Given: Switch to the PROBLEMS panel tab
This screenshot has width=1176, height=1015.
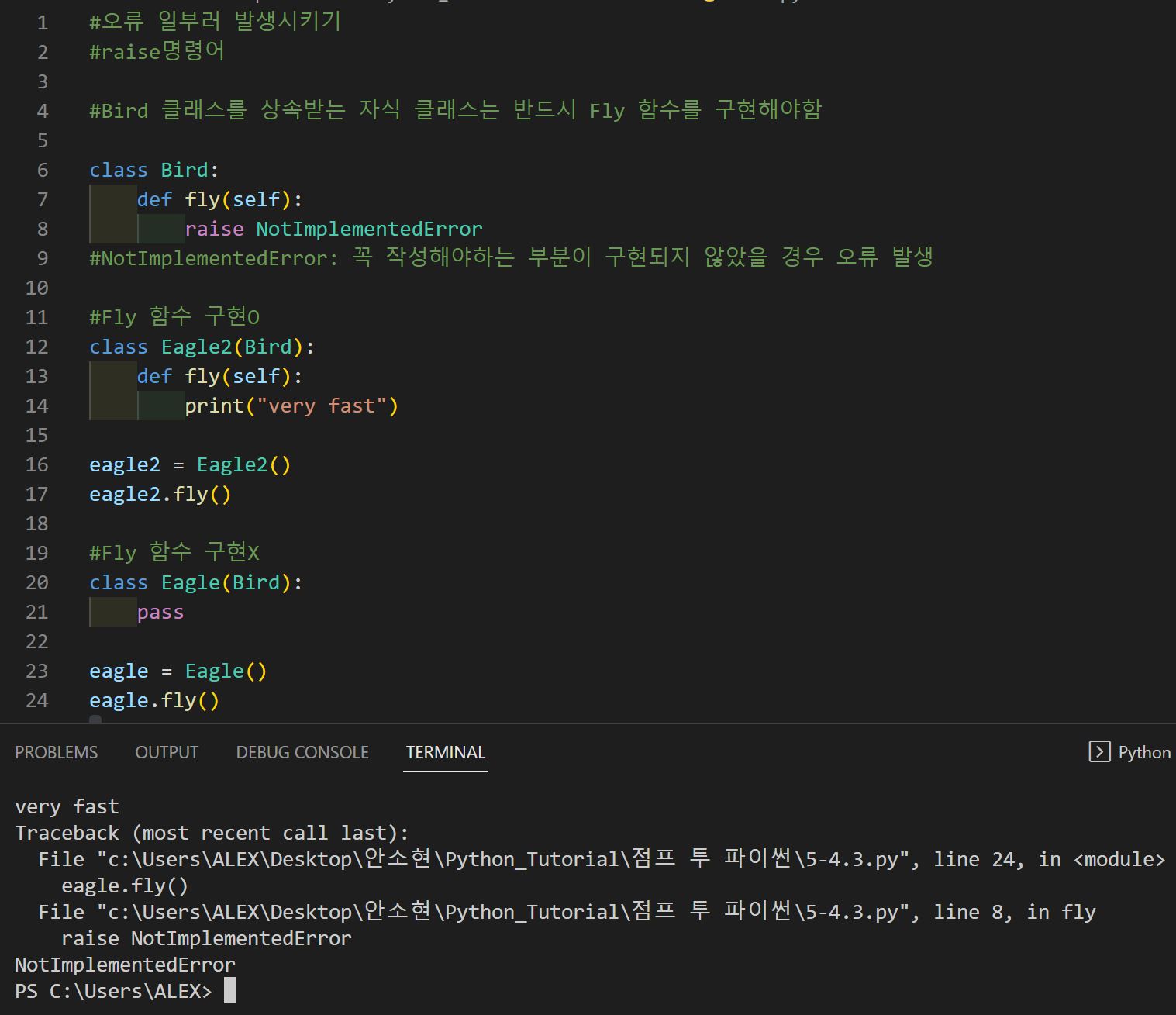Looking at the screenshot, I should point(57,752).
